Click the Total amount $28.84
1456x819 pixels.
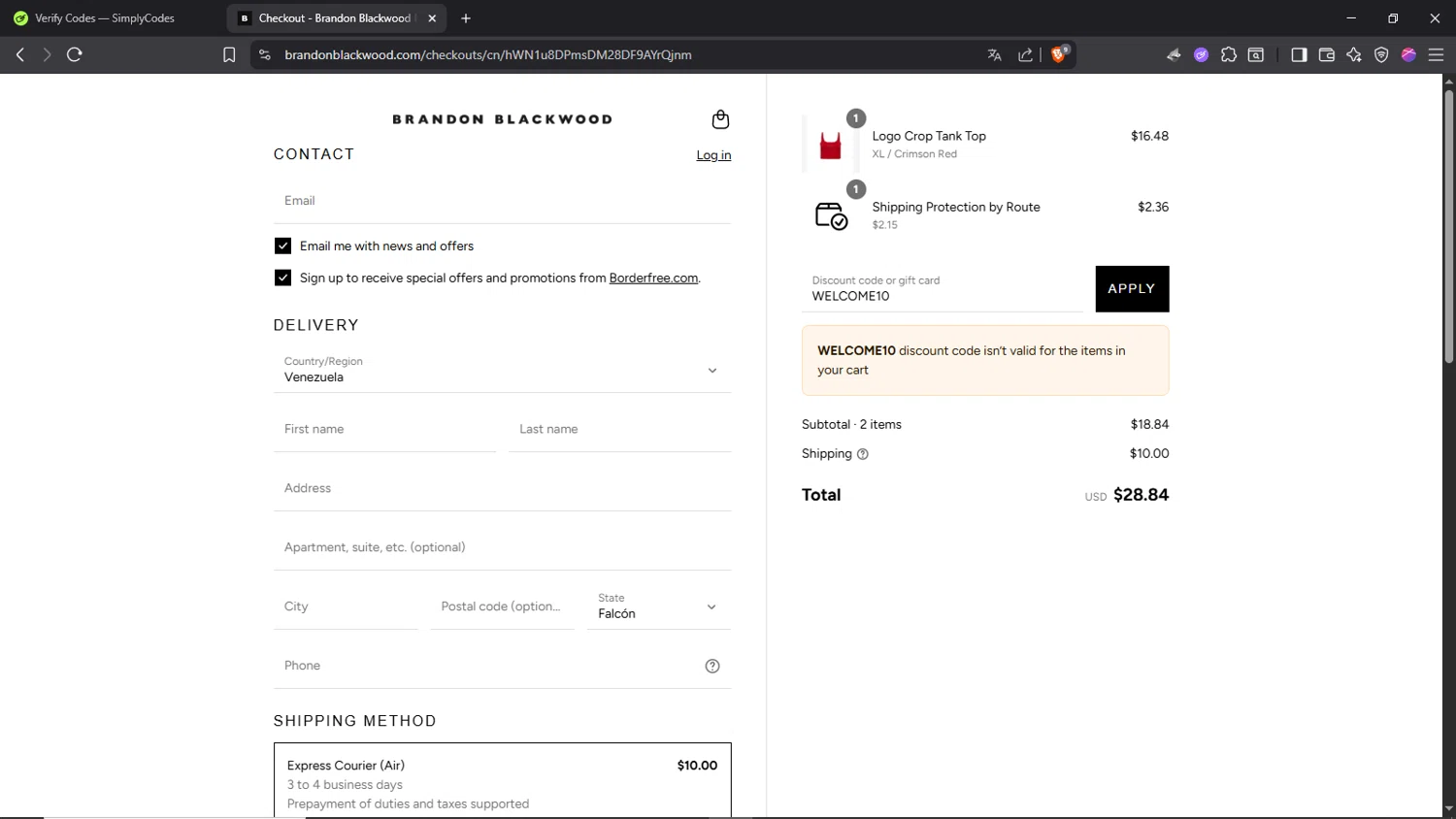coord(1141,495)
